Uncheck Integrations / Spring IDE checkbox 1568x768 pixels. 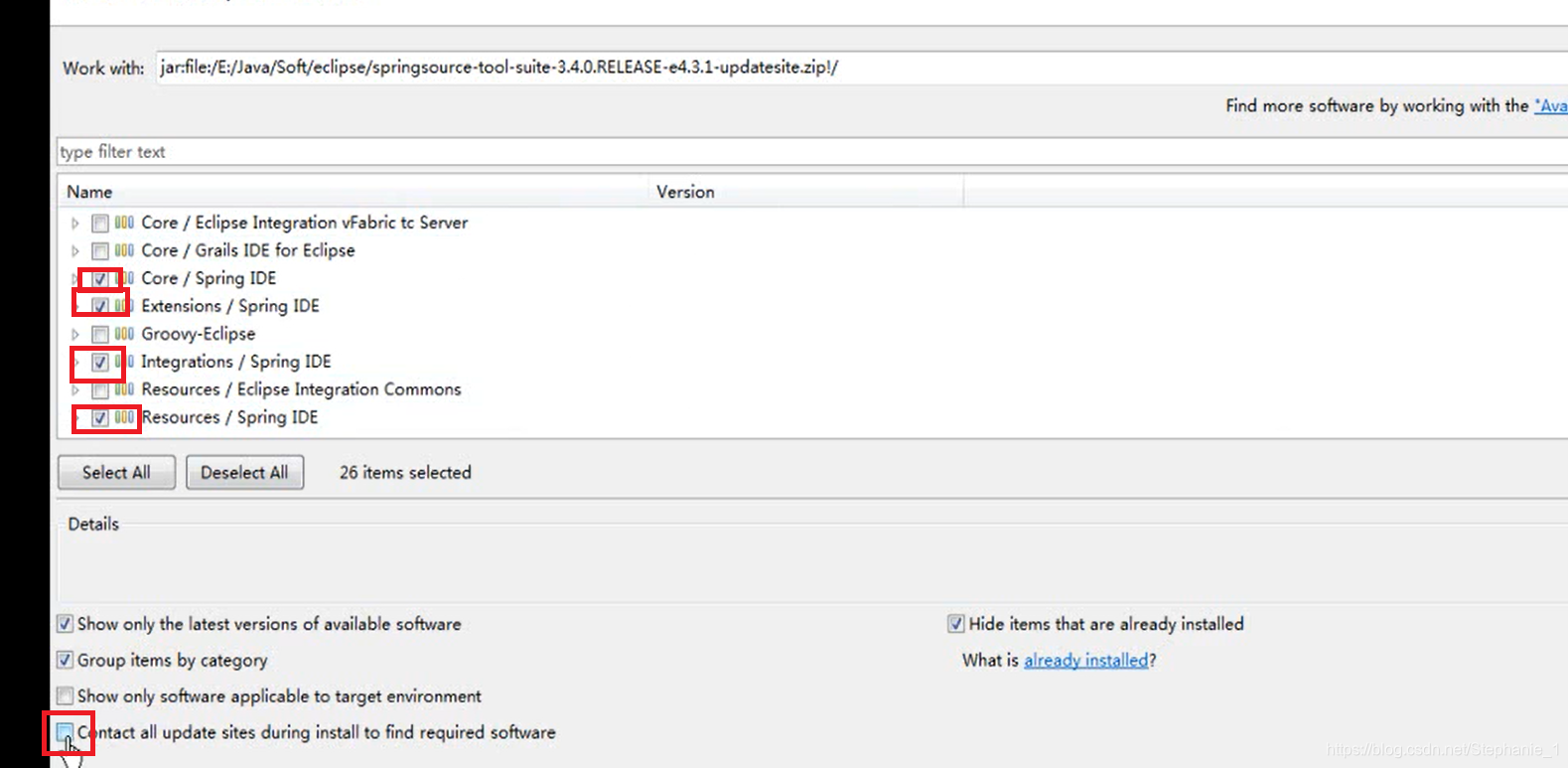[100, 363]
